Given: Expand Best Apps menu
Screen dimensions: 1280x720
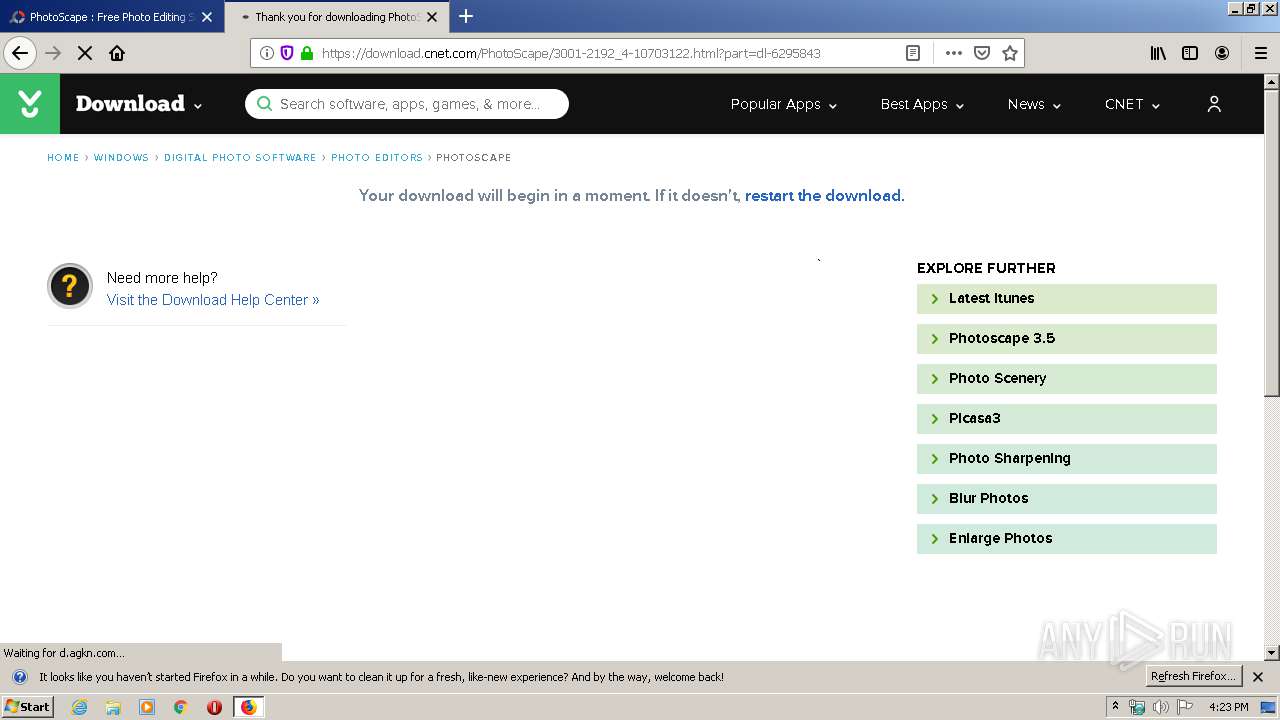Looking at the screenshot, I should 922,104.
